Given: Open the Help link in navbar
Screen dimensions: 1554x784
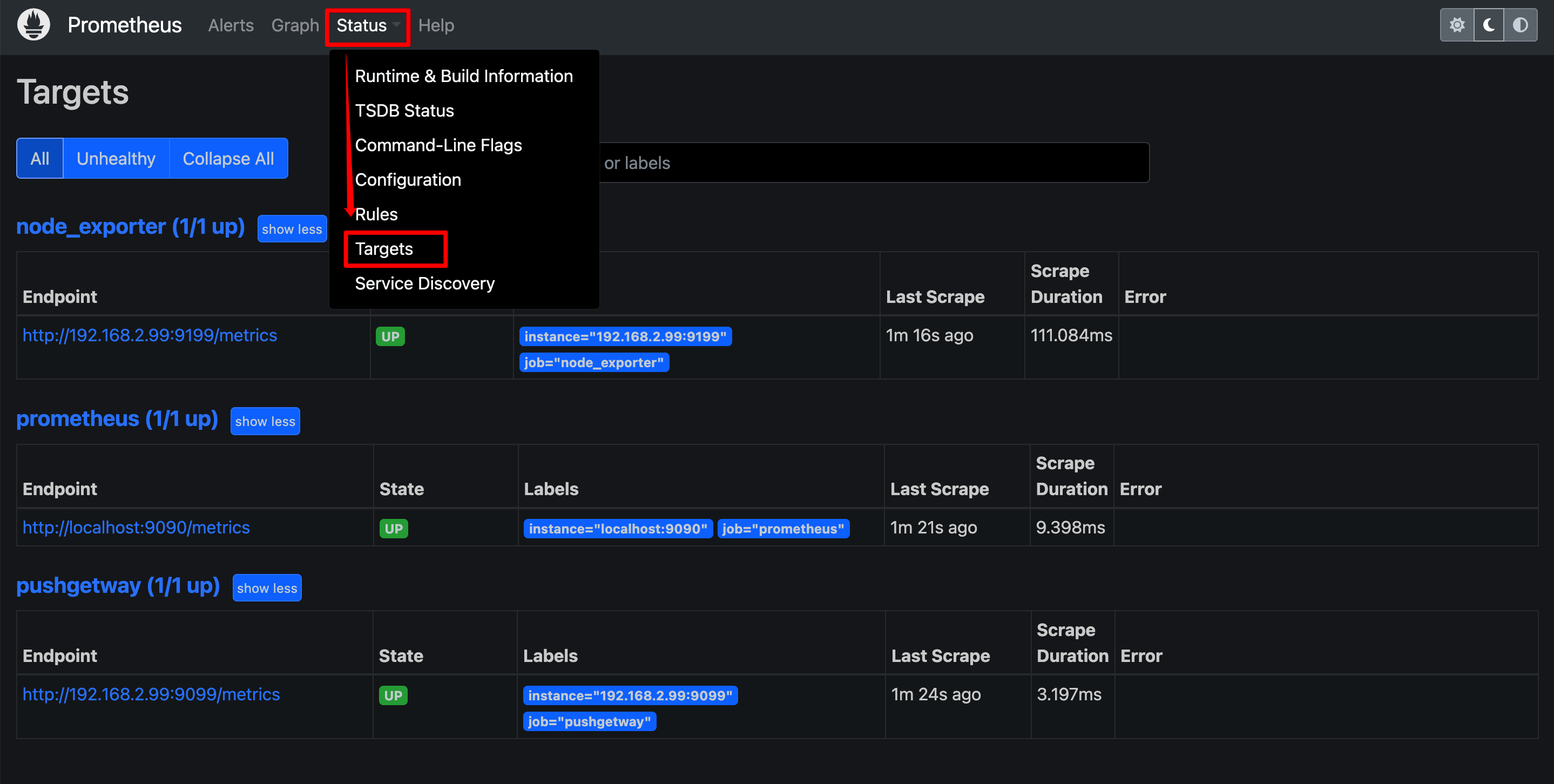Looking at the screenshot, I should pos(436,25).
